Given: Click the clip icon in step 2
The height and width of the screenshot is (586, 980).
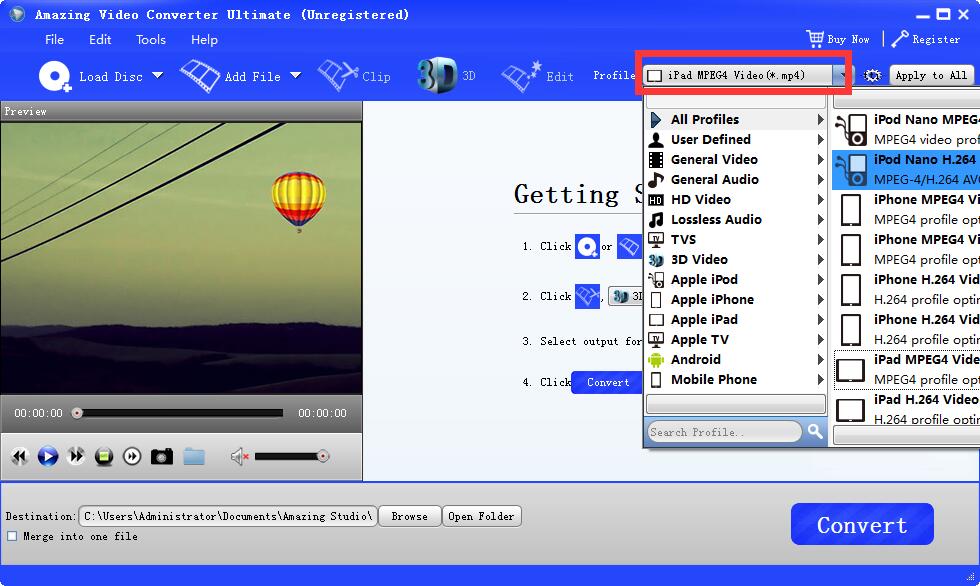Looking at the screenshot, I should point(587,296).
